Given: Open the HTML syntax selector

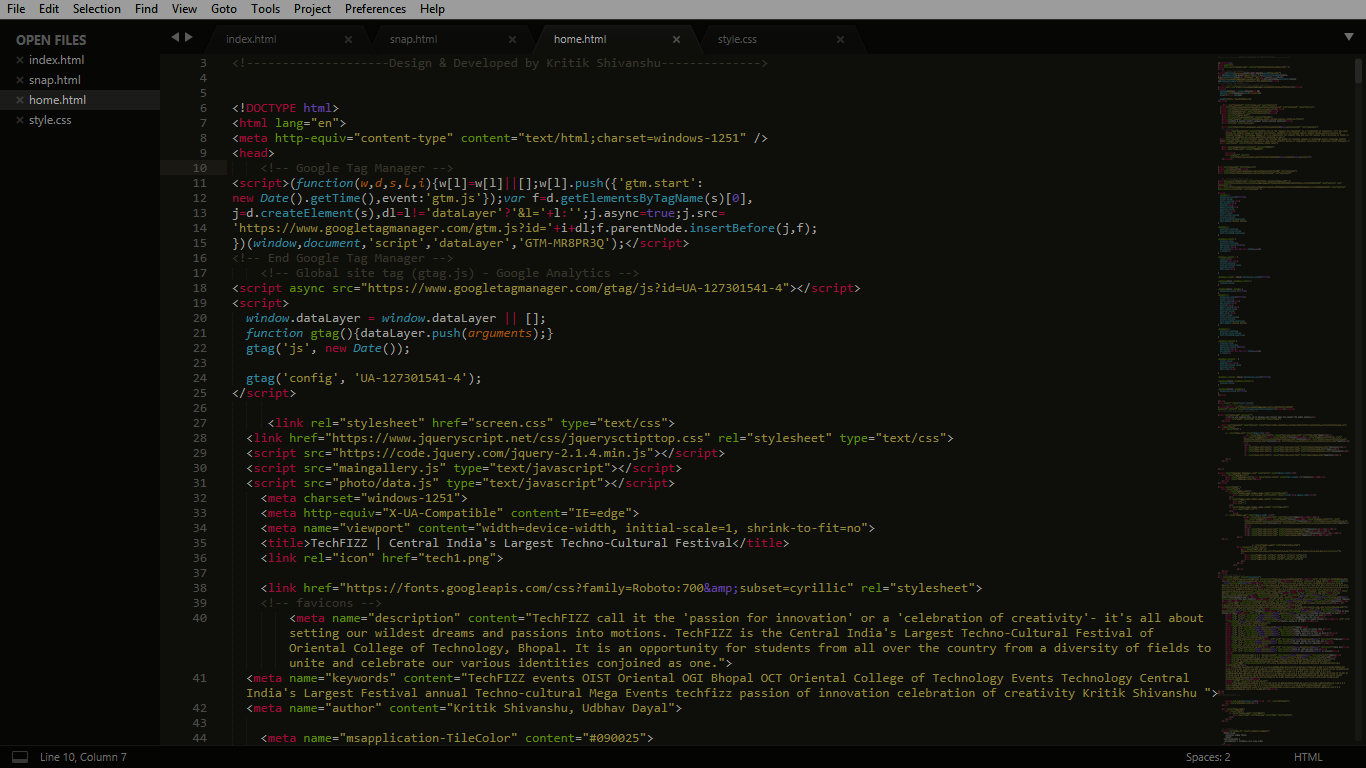Looking at the screenshot, I should (x=1307, y=757).
